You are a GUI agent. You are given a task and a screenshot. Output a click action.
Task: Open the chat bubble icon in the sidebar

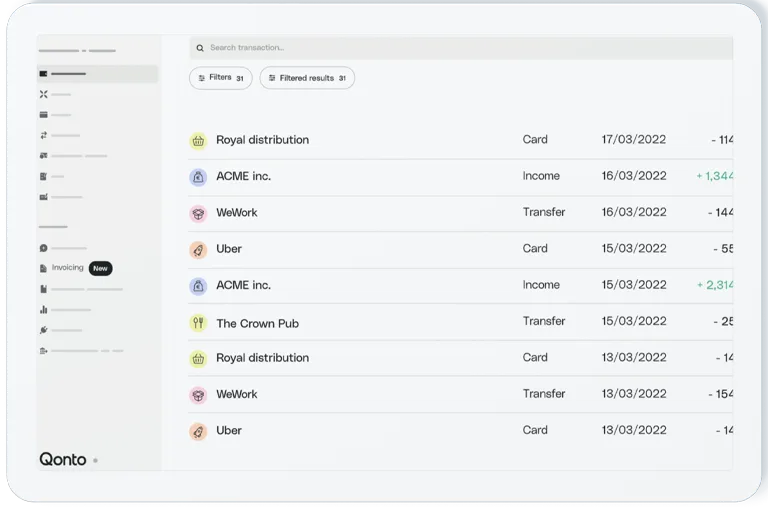point(44,248)
